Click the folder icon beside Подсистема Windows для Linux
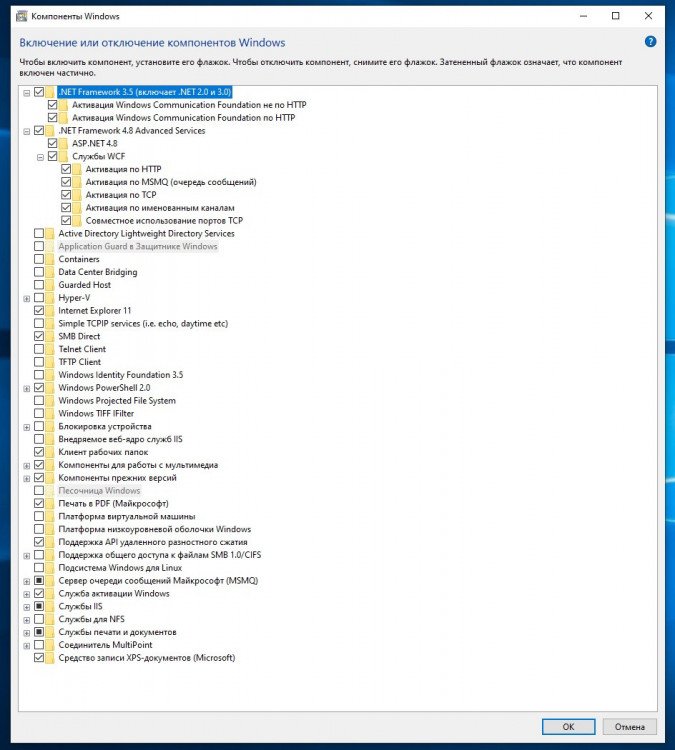Viewport: 675px width, 750px height. click(50, 568)
